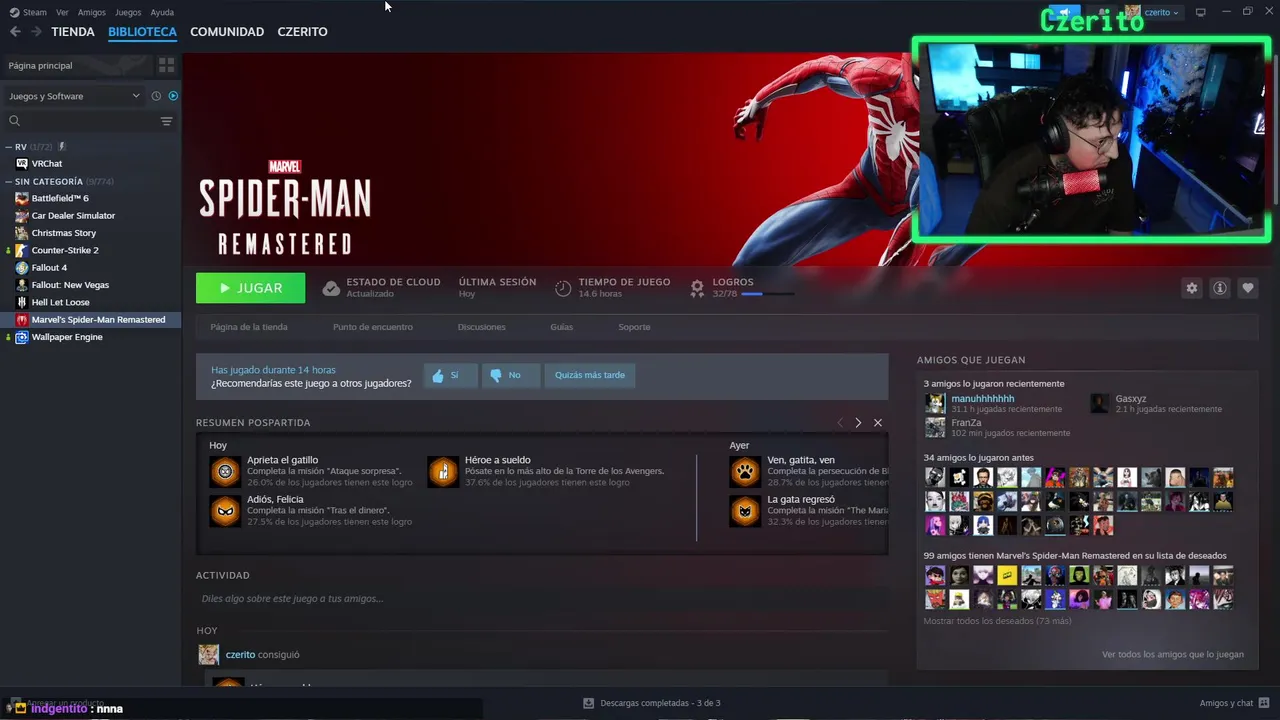Open friend FranZa profile
The height and width of the screenshot is (720, 1280).
click(x=966, y=423)
